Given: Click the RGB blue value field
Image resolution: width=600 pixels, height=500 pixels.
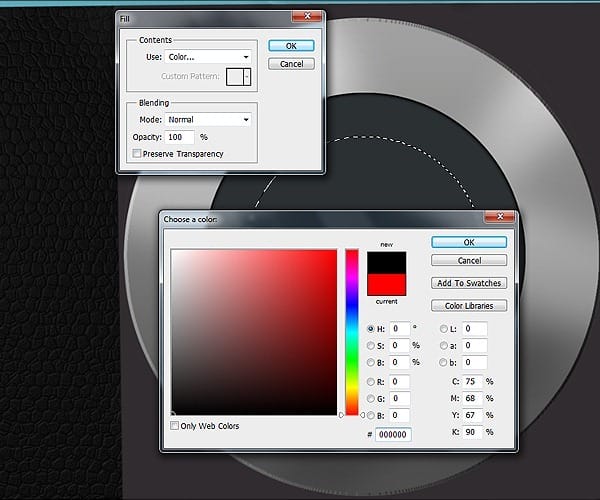Looking at the screenshot, I should [x=399, y=415].
